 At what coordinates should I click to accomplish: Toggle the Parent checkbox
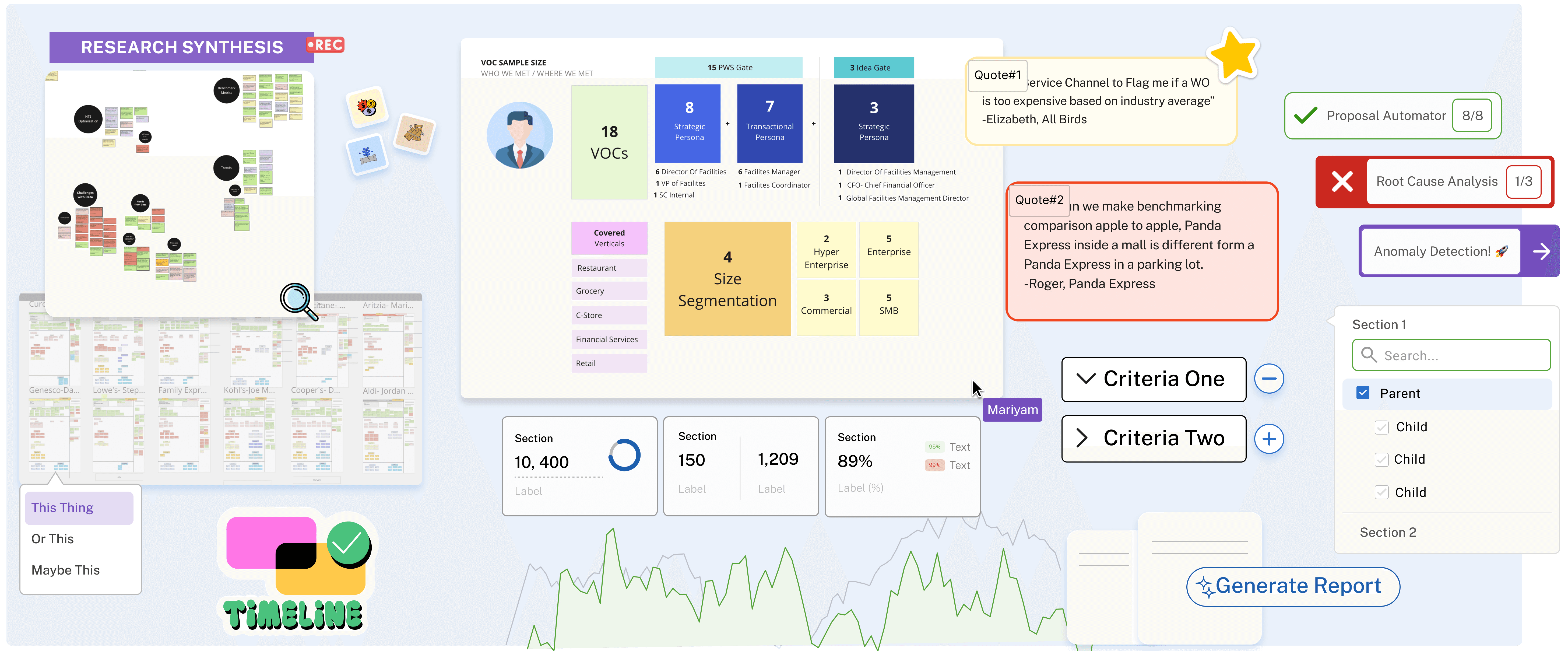1363,393
